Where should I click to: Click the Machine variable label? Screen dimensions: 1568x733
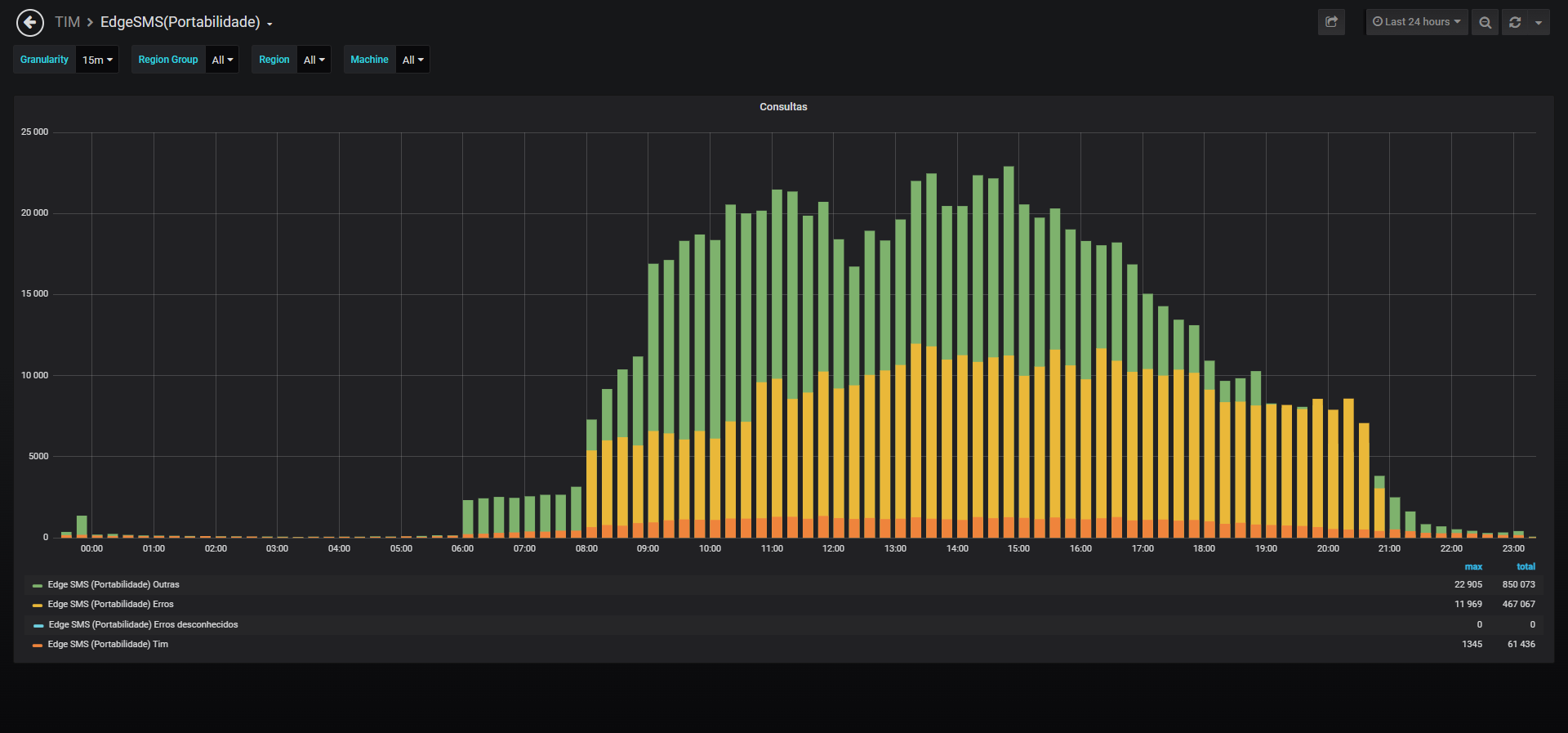pyautogui.click(x=369, y=60)
